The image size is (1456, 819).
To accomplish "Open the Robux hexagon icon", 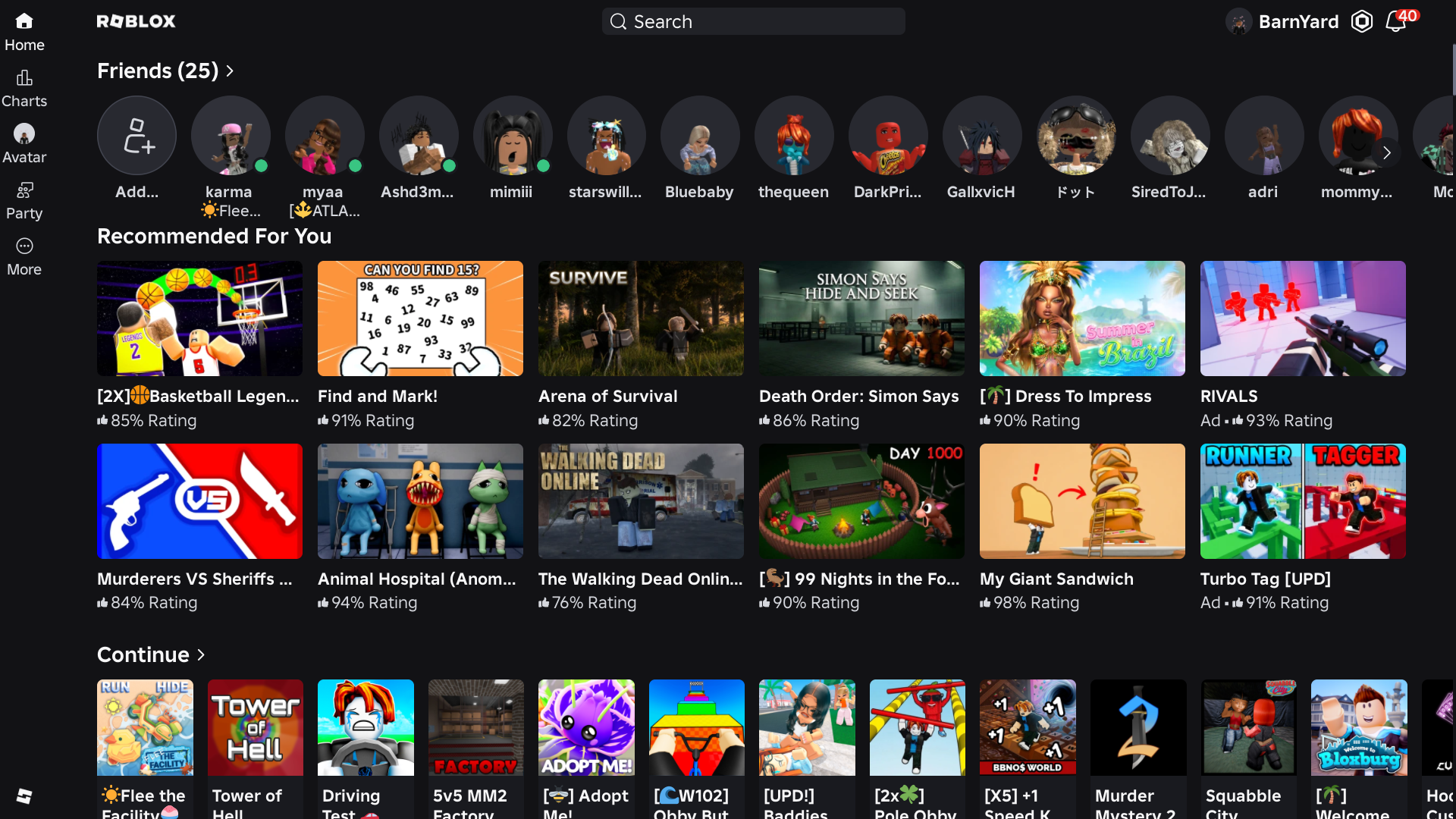I will pos(1362,21).
